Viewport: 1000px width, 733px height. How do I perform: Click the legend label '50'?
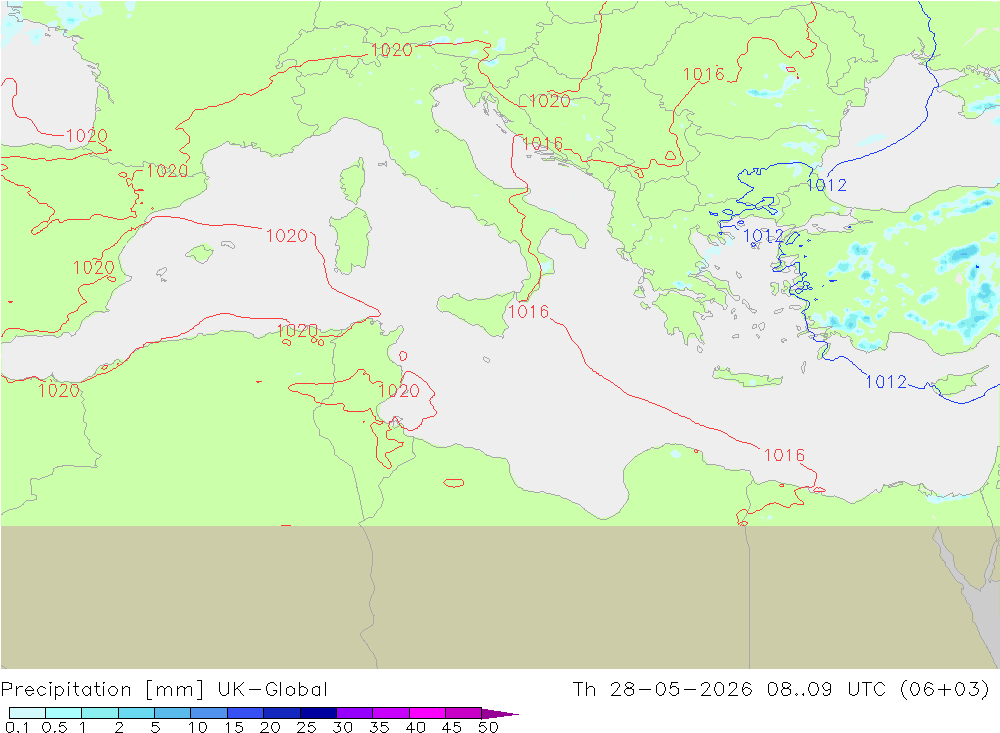[488, 727]
